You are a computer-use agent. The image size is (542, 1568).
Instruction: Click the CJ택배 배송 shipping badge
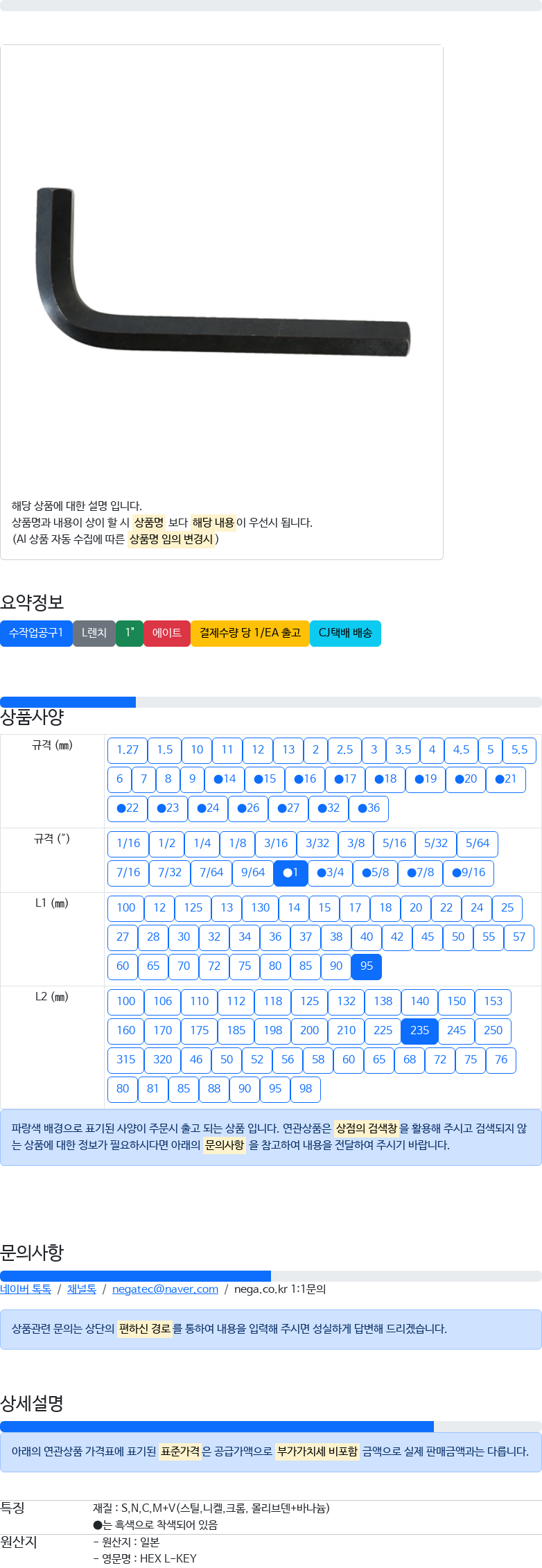point(345,633)
